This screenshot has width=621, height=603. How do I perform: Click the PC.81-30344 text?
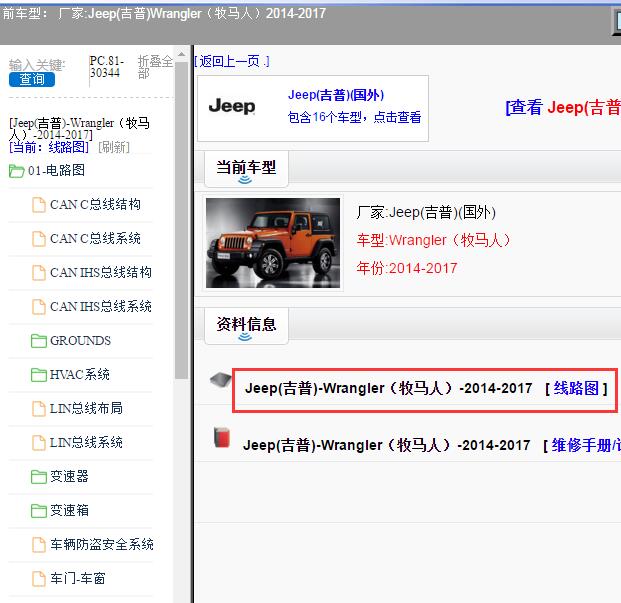tap(107, 67)
